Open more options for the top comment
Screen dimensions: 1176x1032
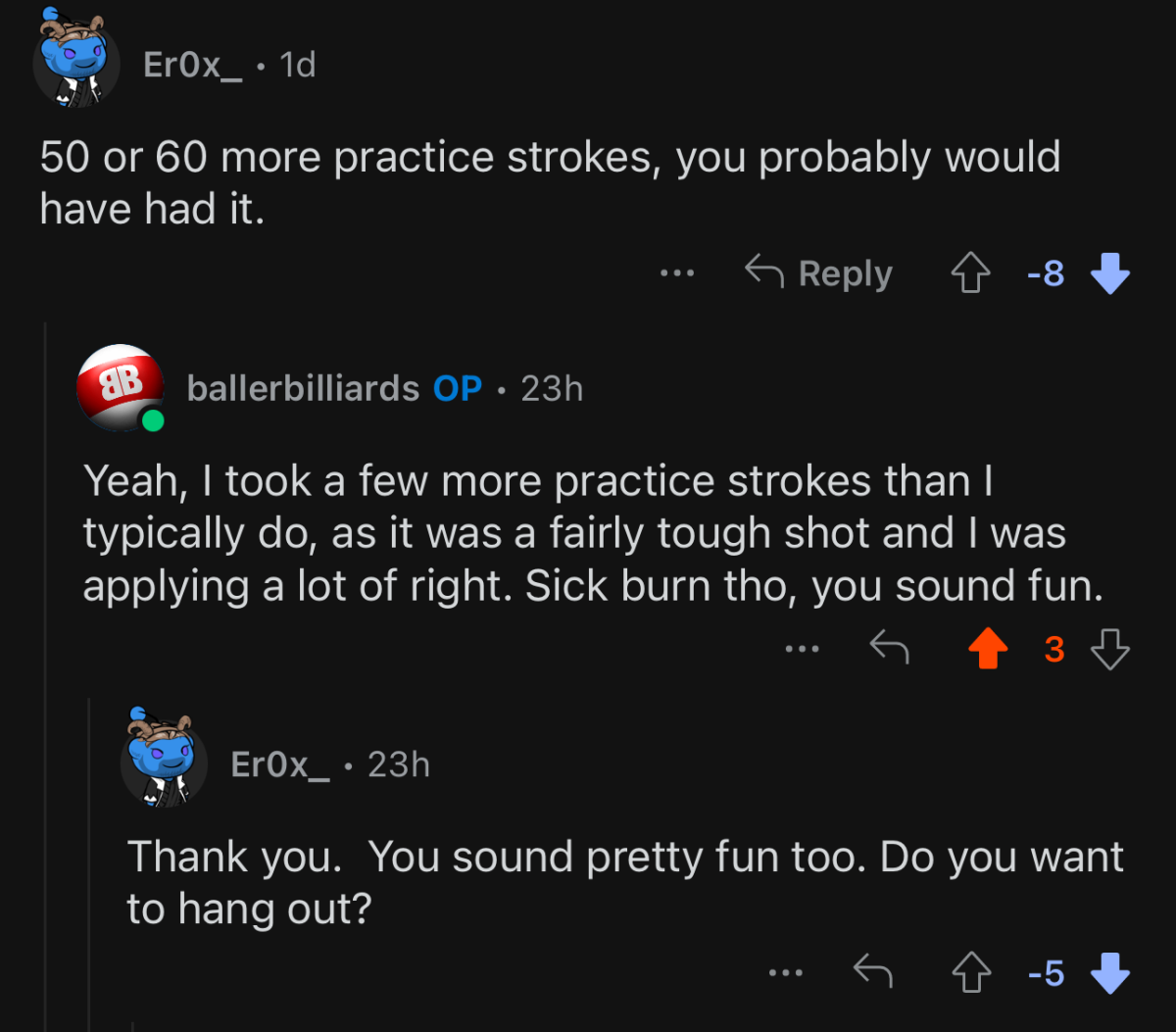coord(677,274)
